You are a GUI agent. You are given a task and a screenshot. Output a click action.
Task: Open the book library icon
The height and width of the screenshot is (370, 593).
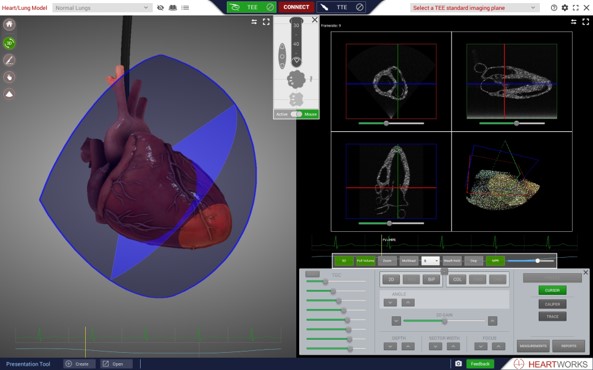click(173, 8)
